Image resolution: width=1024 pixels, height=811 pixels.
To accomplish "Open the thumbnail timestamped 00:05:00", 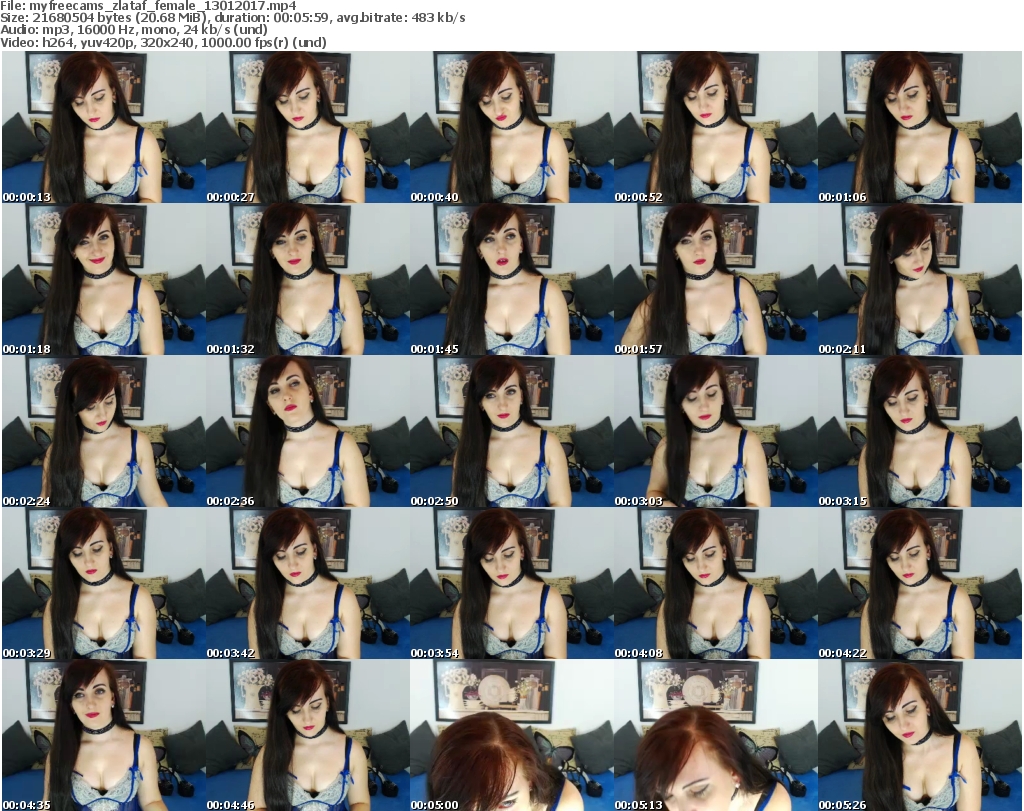I will [x=511, y=735].
